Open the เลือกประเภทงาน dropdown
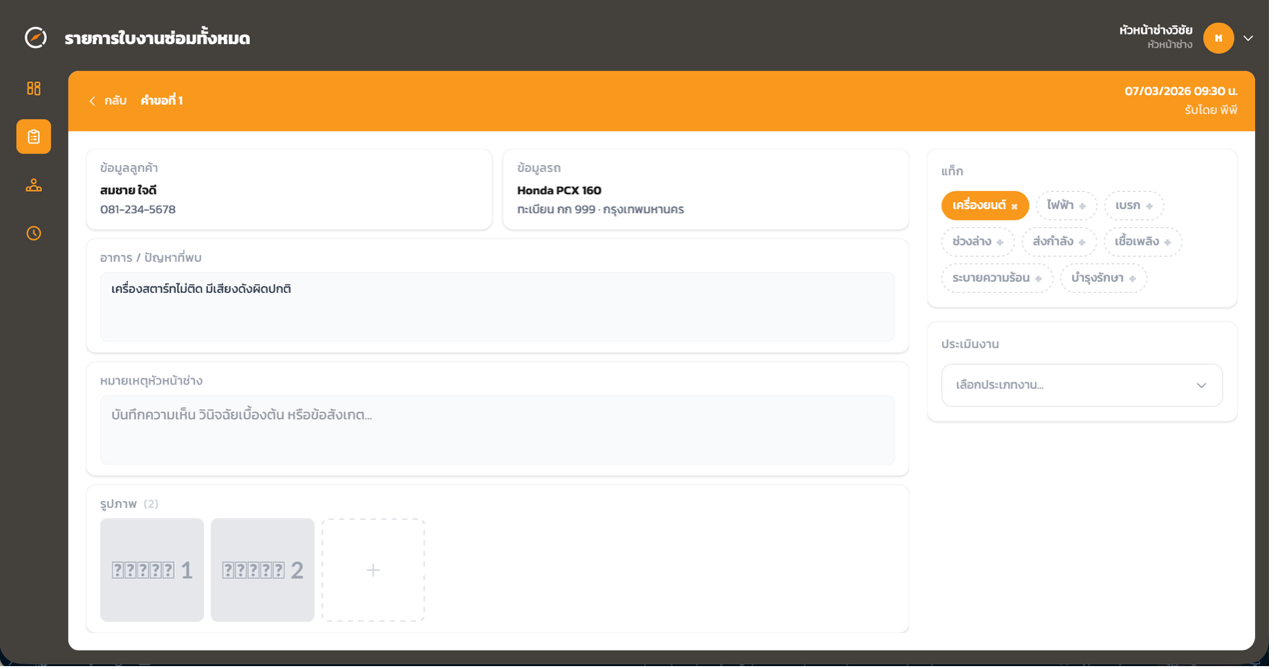The width and height of the screenshot is (1274, 669). pos(1086,386)
